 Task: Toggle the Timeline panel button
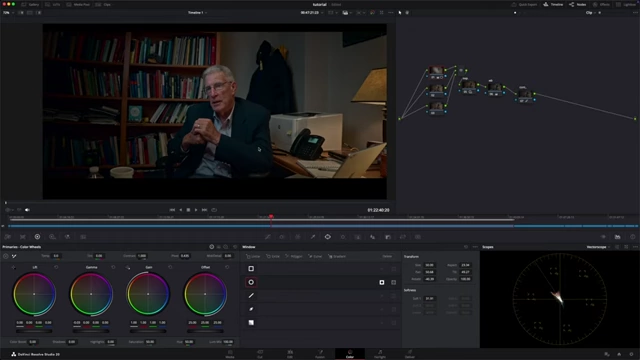pyautogui.click(x=553, y=4)
